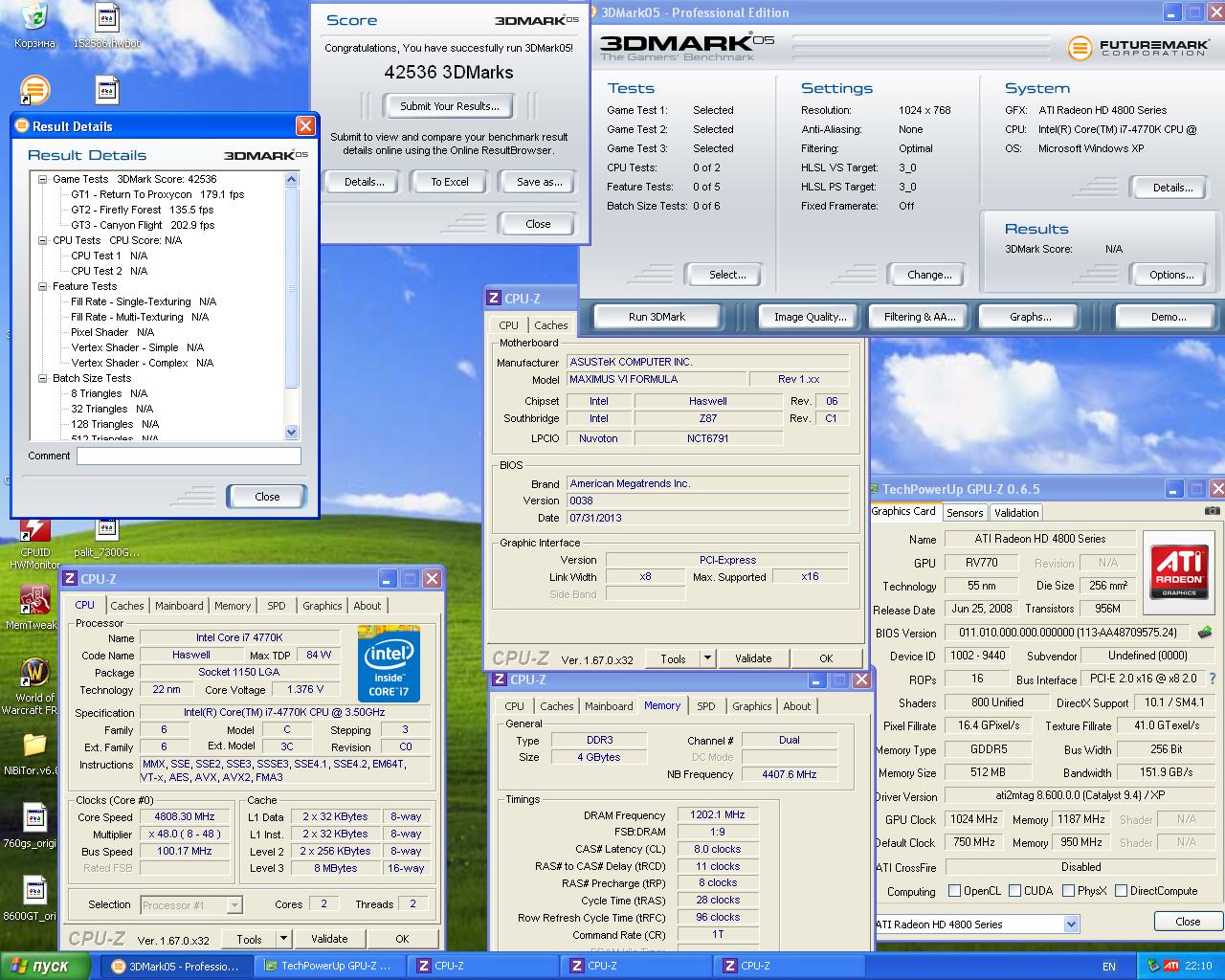Switch to the Validation tab in GPU-Z
Viewport: 1225px width, 980px height.
(1016, 513)
